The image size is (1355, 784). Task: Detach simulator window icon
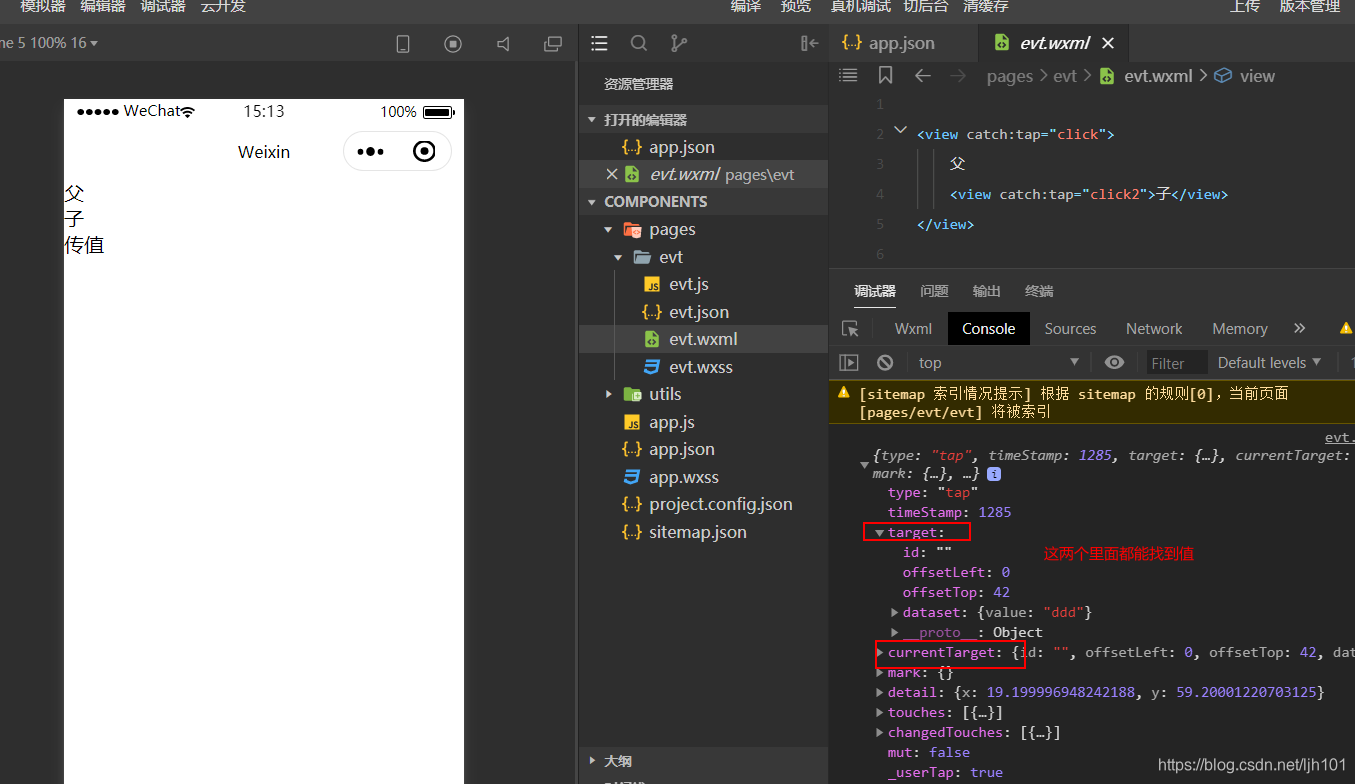552,44
